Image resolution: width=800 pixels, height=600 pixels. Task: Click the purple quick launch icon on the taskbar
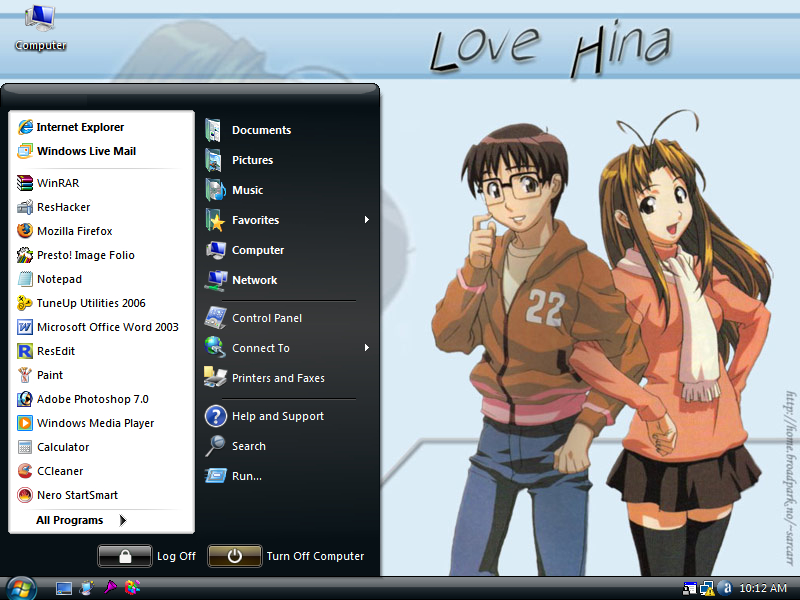tap(110, 588)
